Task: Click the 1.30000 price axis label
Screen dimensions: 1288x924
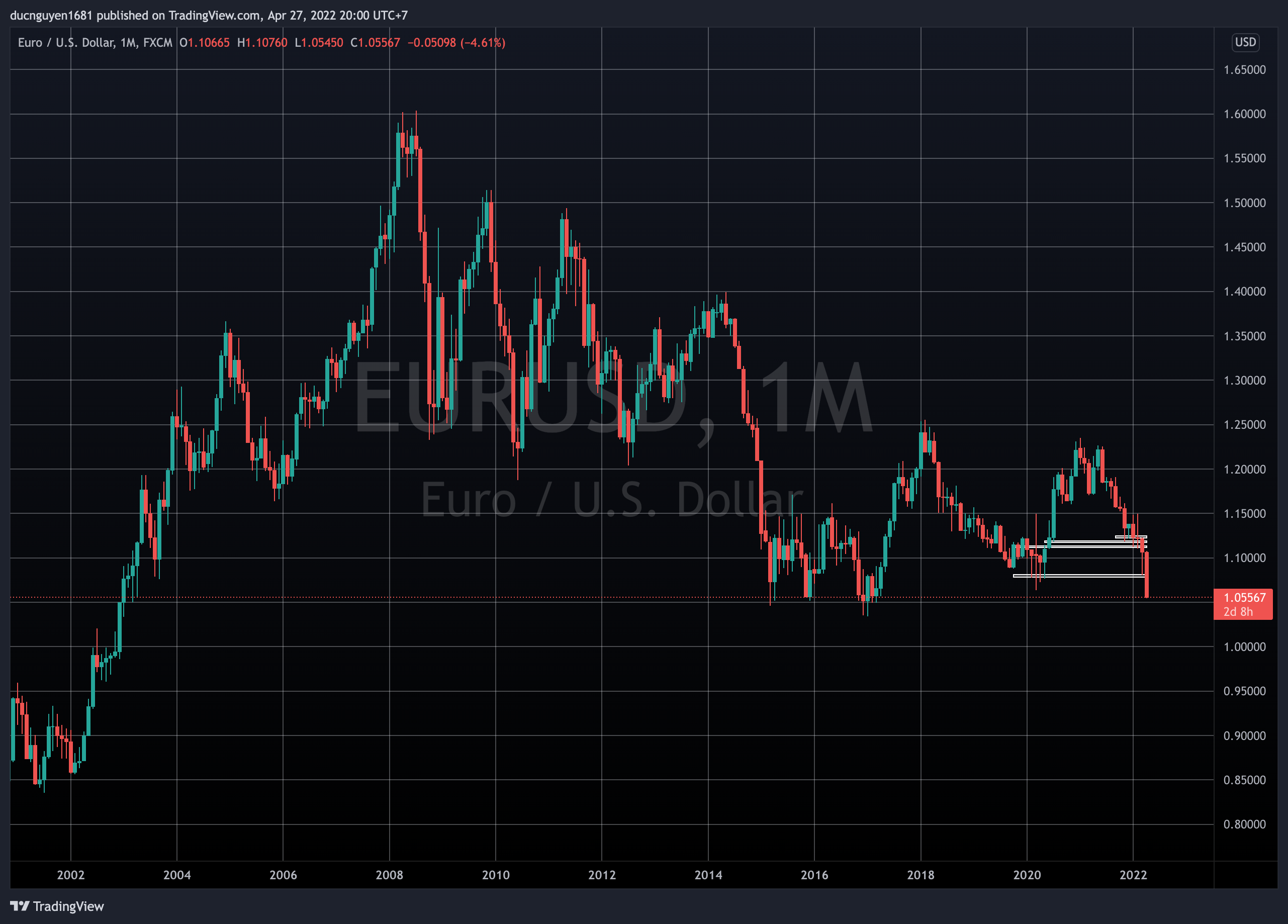Action: [1244, 381]
